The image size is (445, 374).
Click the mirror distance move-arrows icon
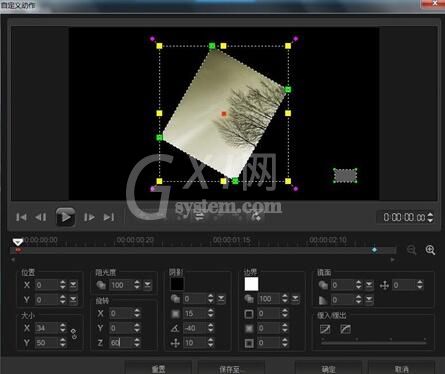pyautogui.click(x=384, y=285)
